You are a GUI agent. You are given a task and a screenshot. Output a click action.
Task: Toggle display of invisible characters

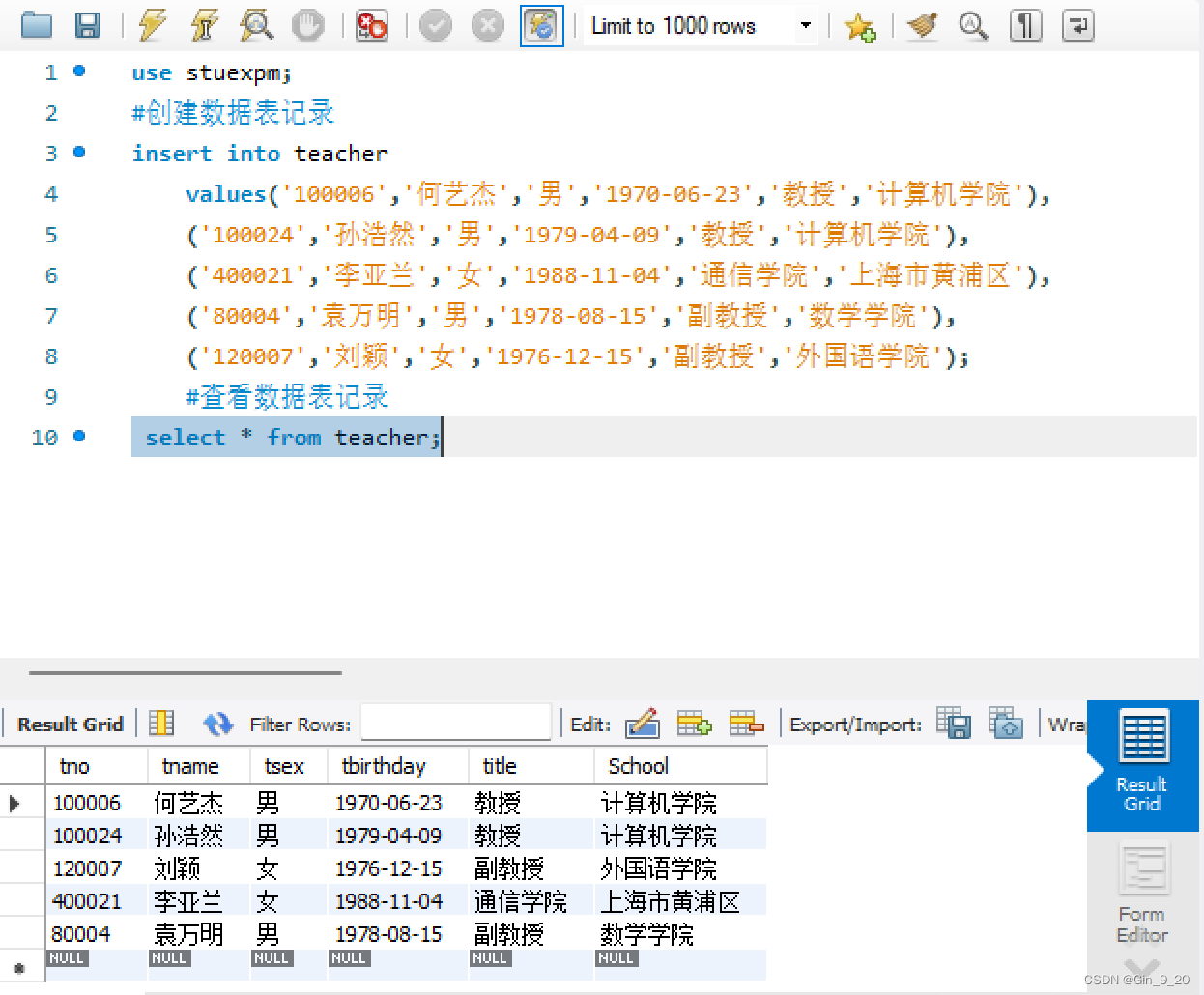[x=1025, y=26]
